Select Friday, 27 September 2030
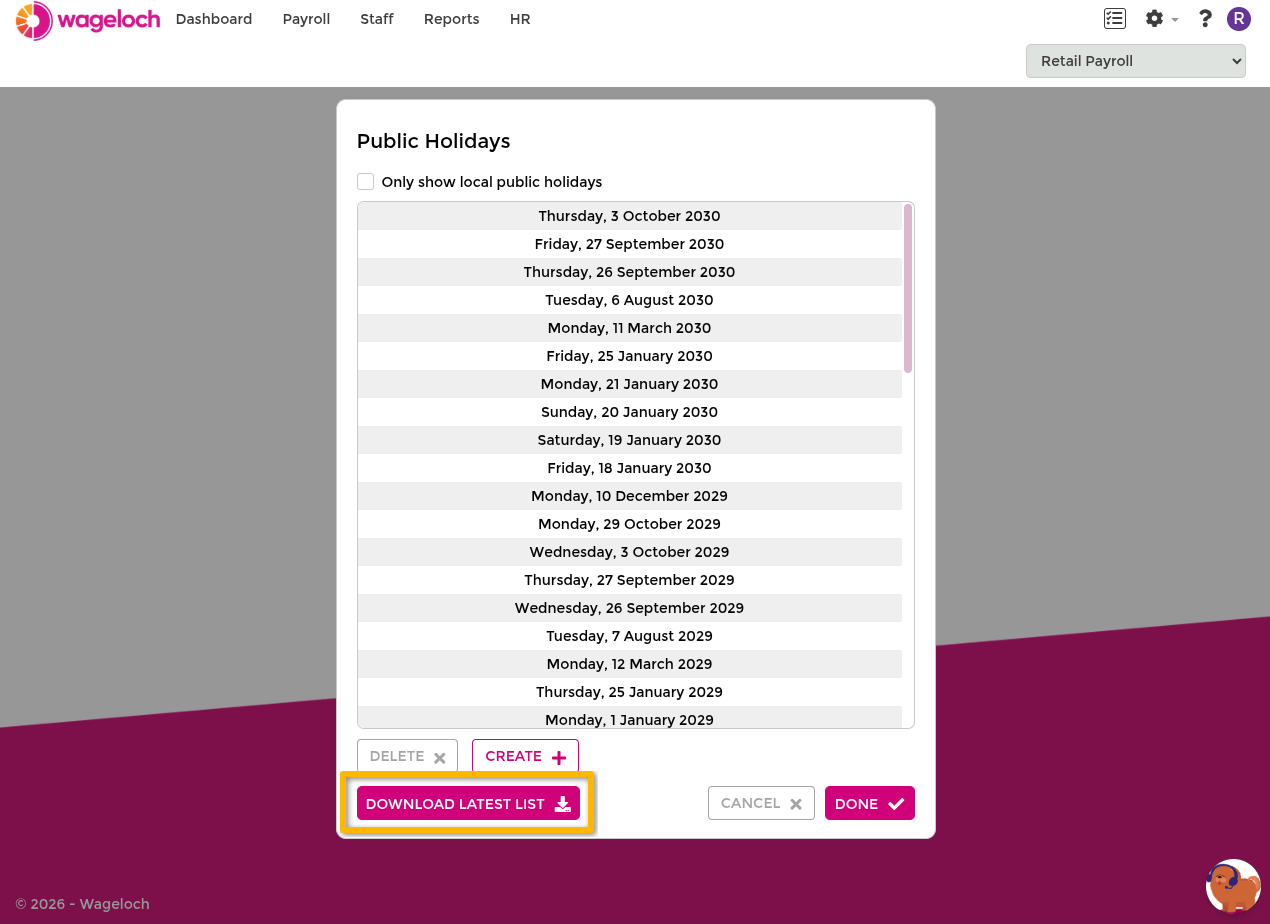 [x=630, y=244]
